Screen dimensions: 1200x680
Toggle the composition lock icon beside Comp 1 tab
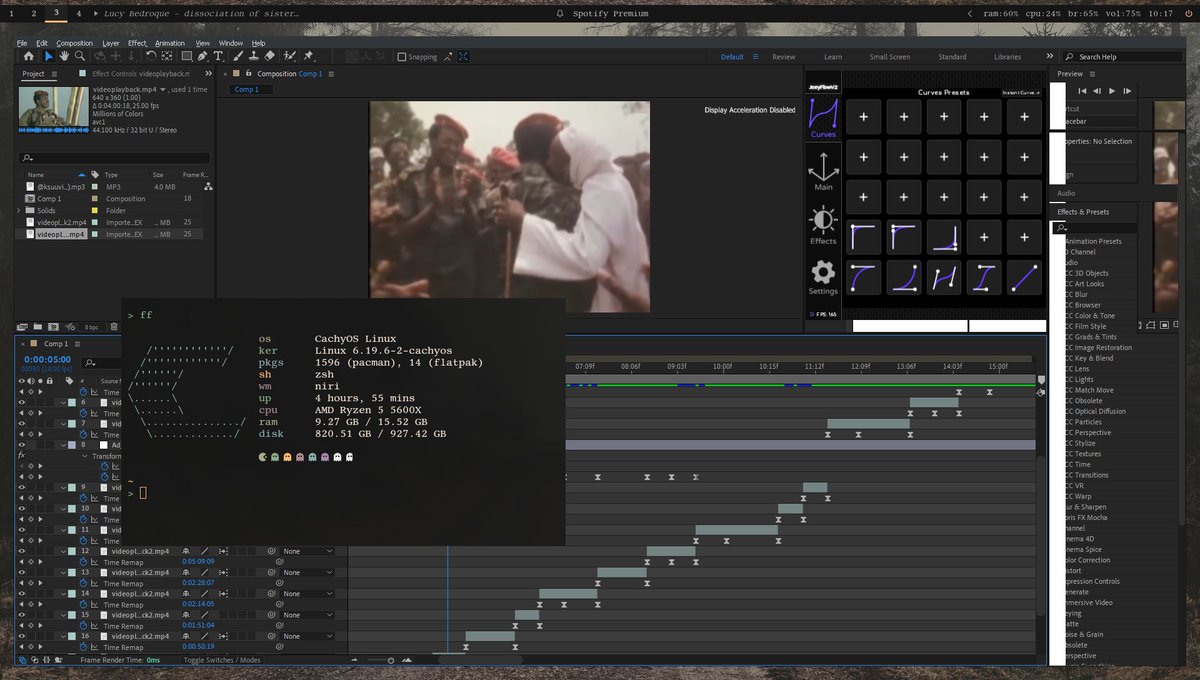click(x=248, y=73)
